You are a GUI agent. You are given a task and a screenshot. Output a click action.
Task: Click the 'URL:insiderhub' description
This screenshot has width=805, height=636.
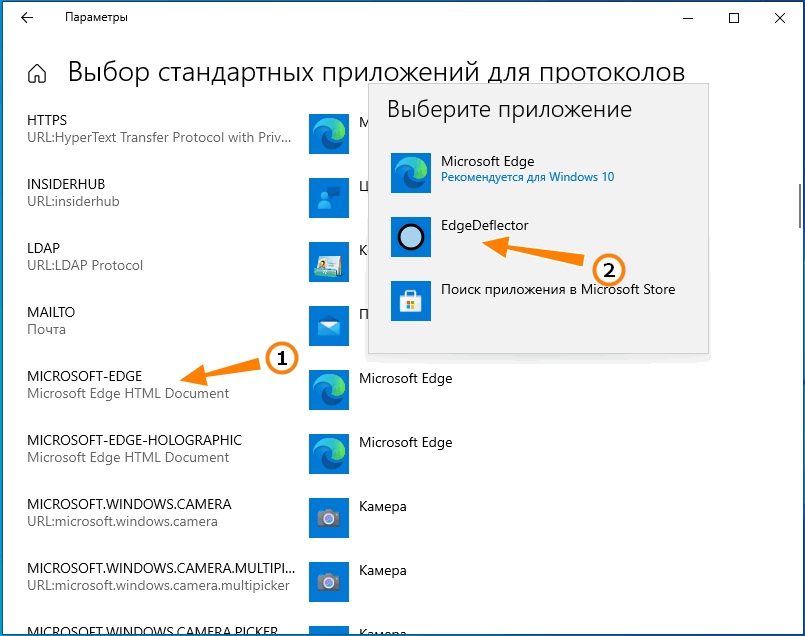coord(73,202)
